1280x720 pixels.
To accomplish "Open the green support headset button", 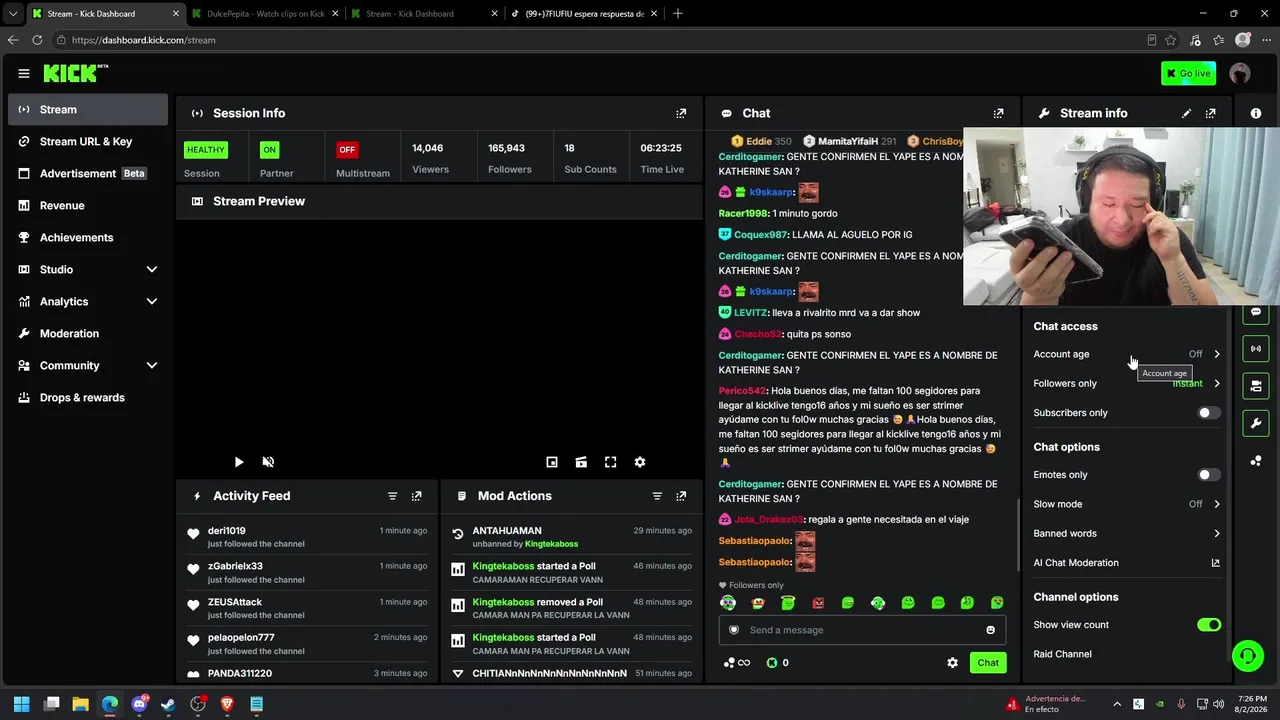I will pos(1247,656).
